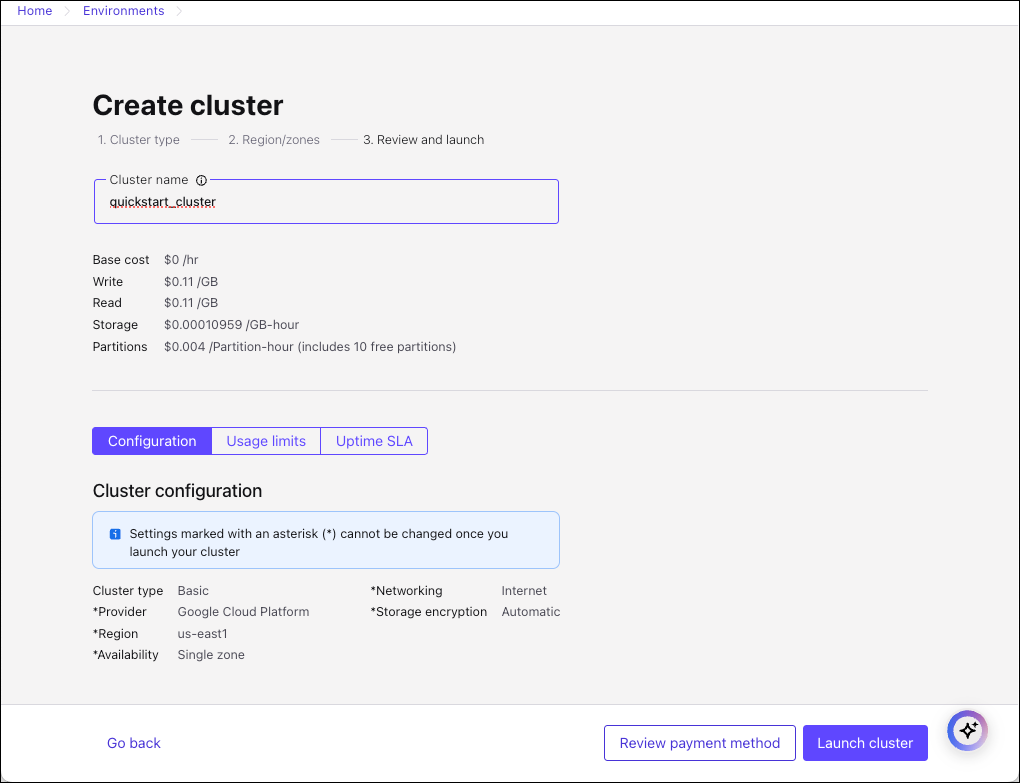Jump to step 1 Cluster type

tap(139, 140)
